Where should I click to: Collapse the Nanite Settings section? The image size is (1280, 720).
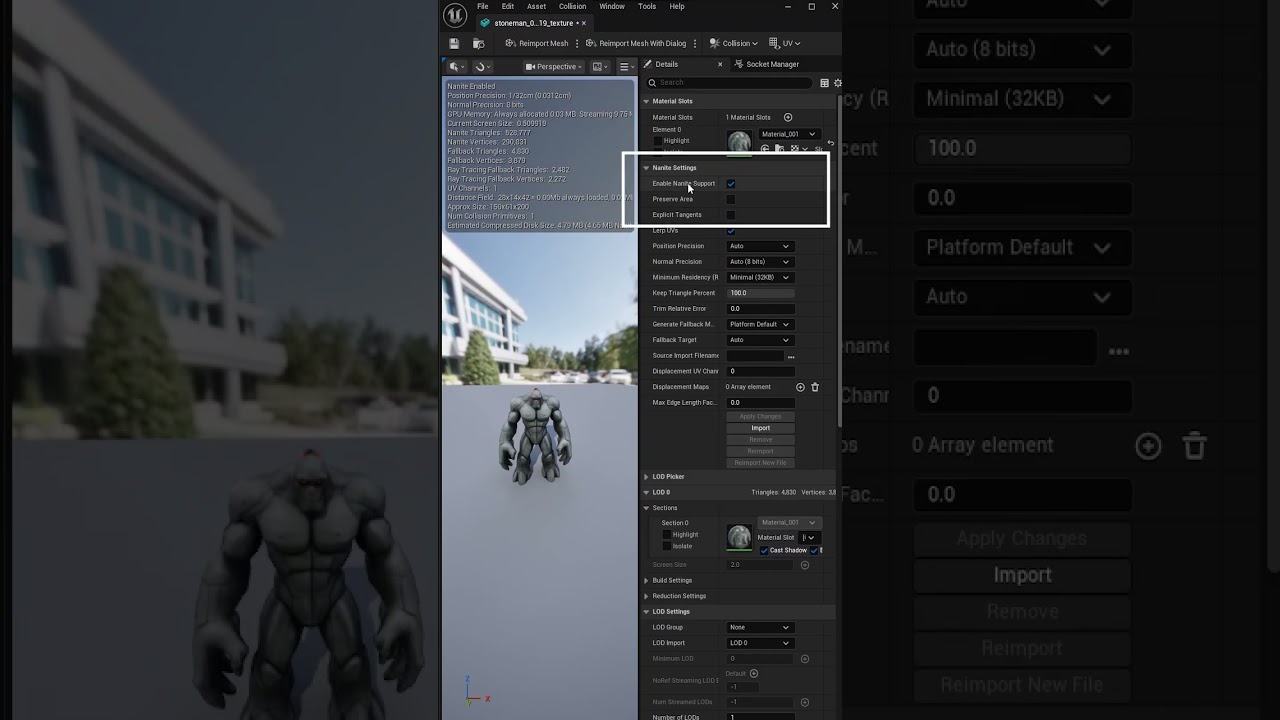pos(646,168)
